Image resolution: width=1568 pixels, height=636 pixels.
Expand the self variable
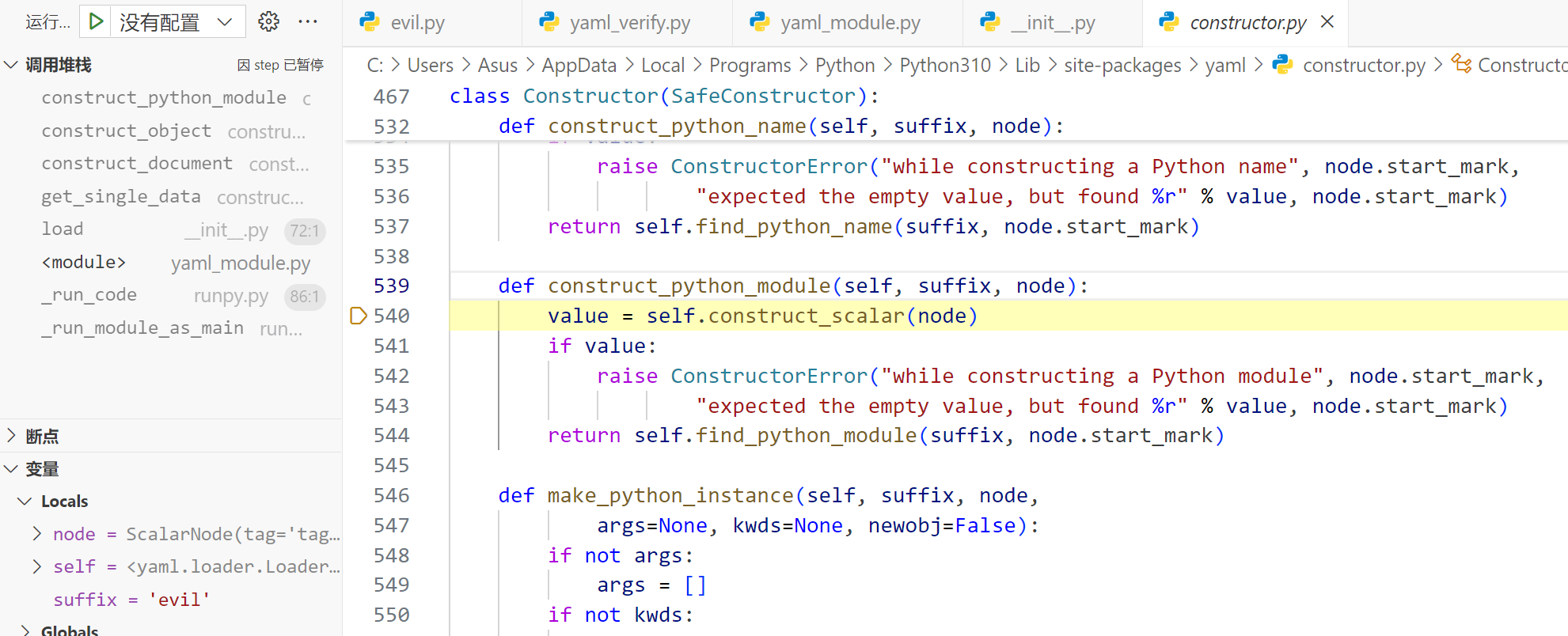(x=37, y=566)
